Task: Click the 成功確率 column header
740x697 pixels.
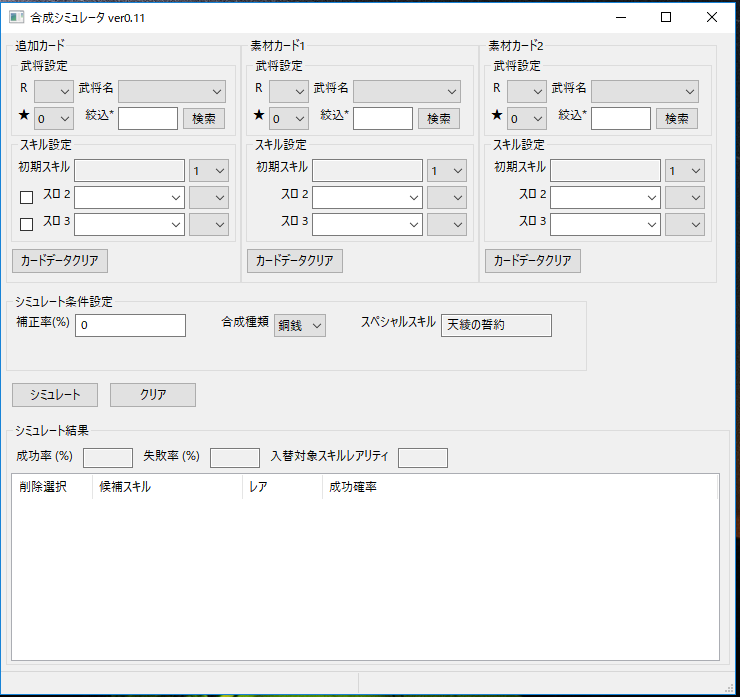Action: [520, 487]
